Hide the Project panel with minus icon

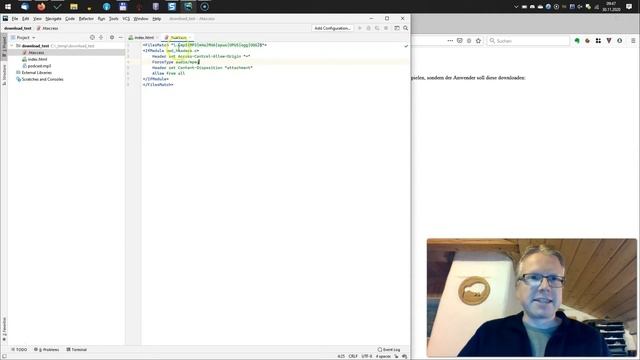pos(120,38)
